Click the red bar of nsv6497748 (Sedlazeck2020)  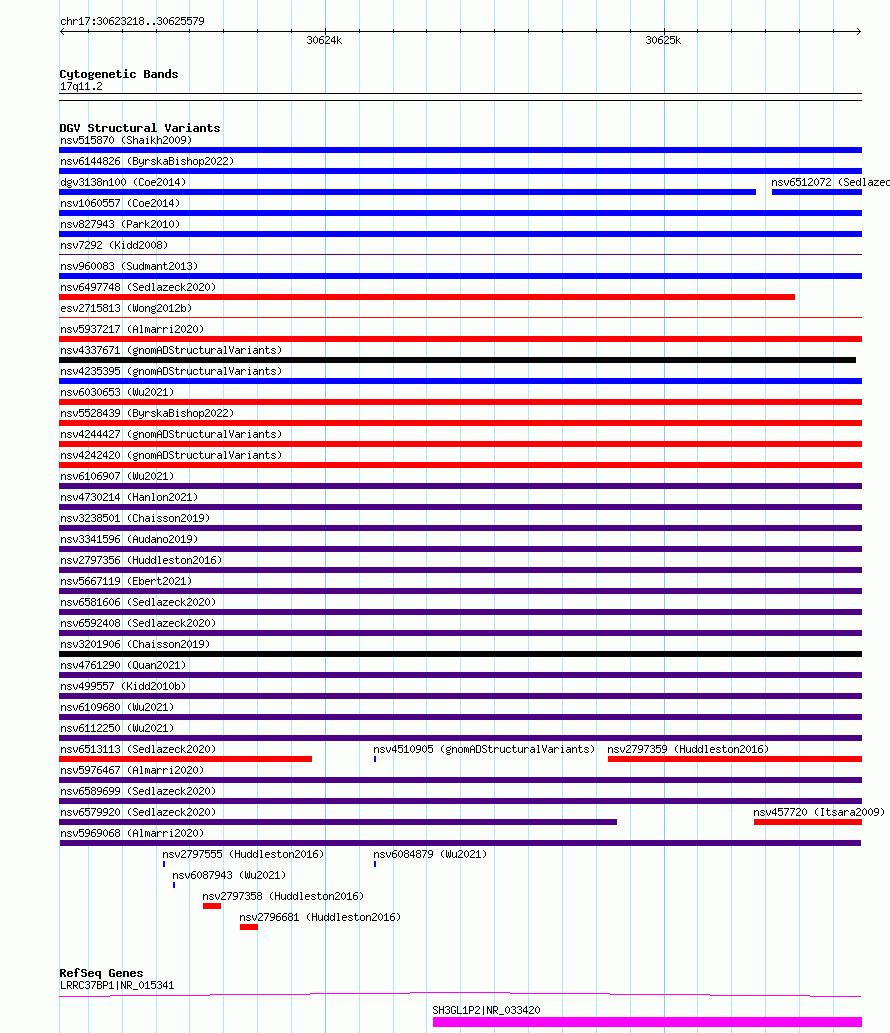(427, 297)
